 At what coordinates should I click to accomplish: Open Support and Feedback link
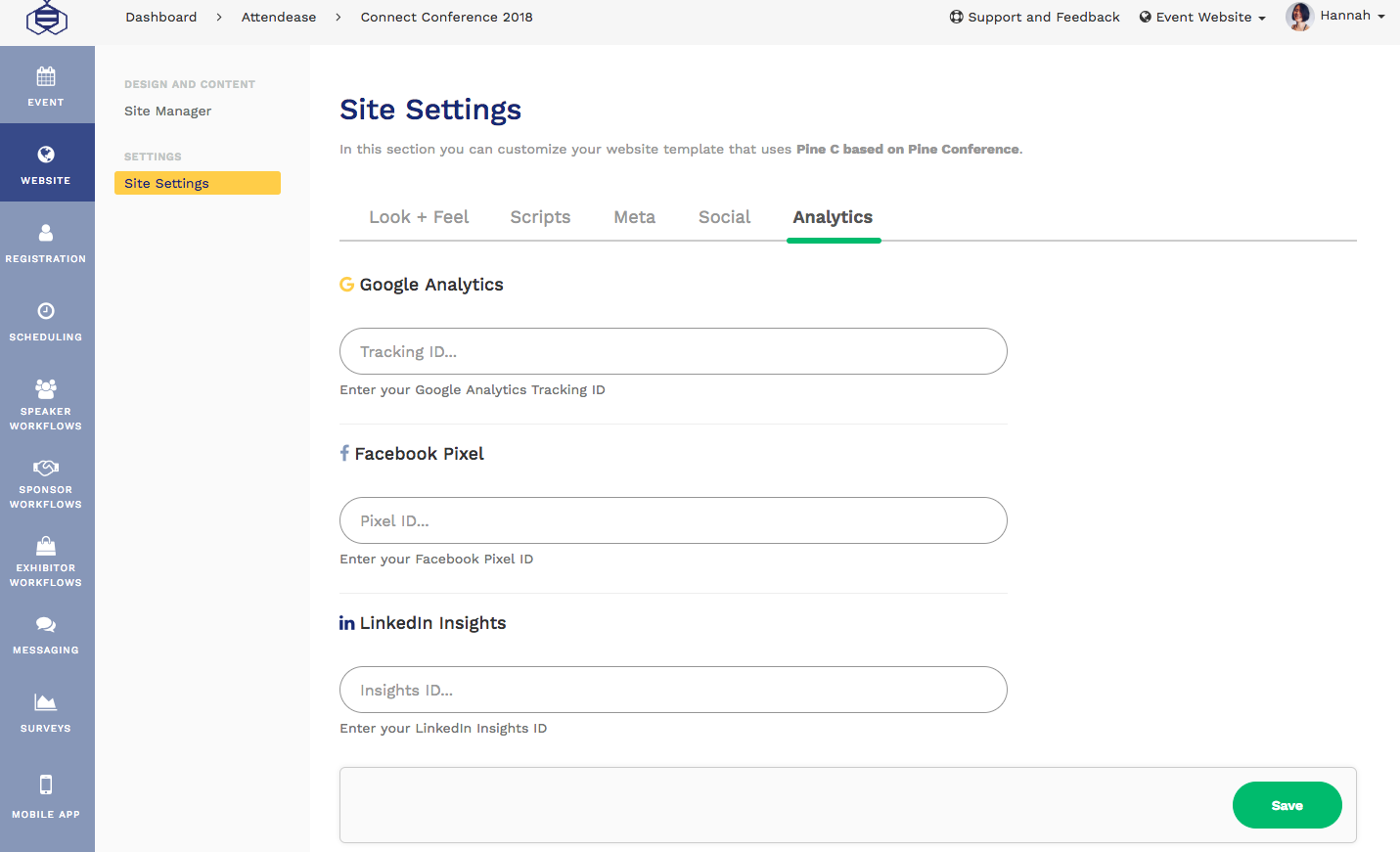[x=1034, y=18]
